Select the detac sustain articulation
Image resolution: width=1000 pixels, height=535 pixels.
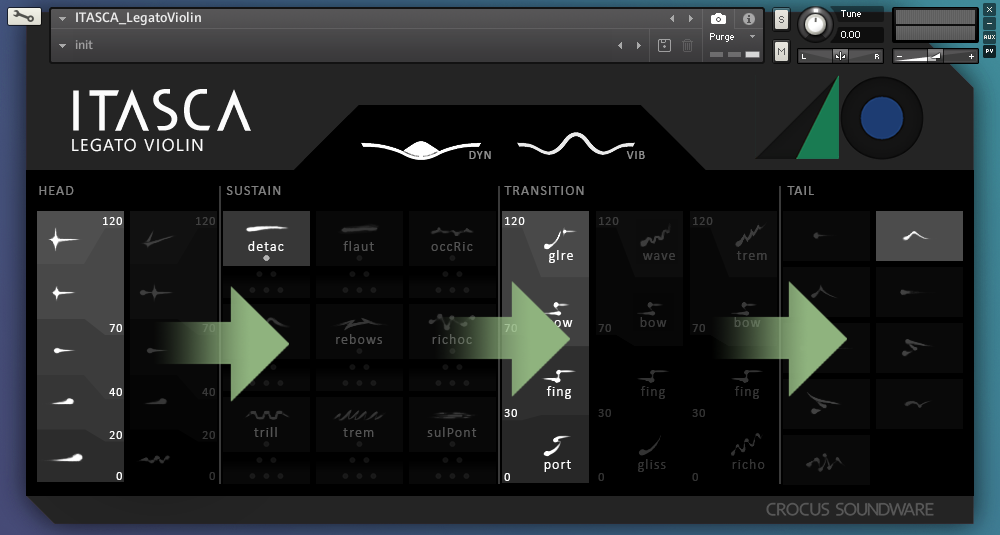[266, 238]
